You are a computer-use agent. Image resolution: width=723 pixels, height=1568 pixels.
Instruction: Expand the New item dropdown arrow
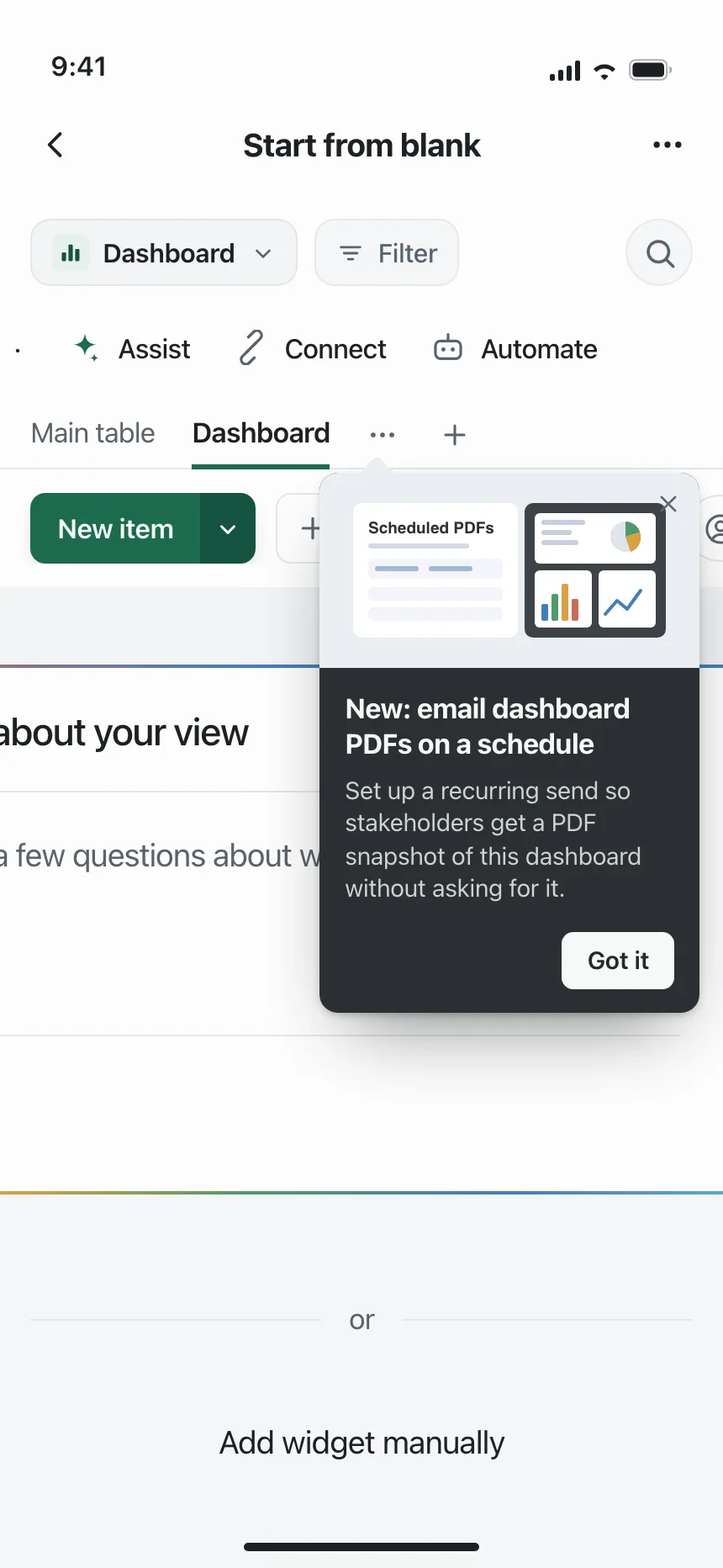(x=228, y=529)
